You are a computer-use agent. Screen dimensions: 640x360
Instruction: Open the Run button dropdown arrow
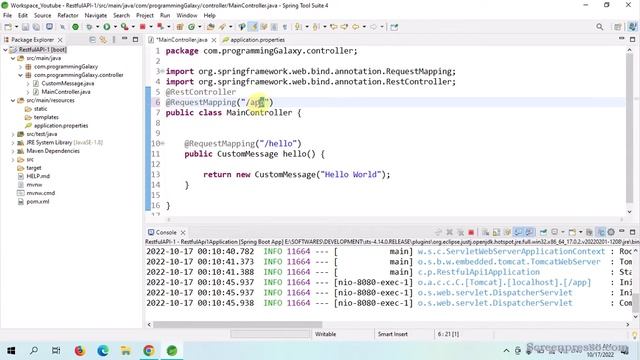coord(115,27)
